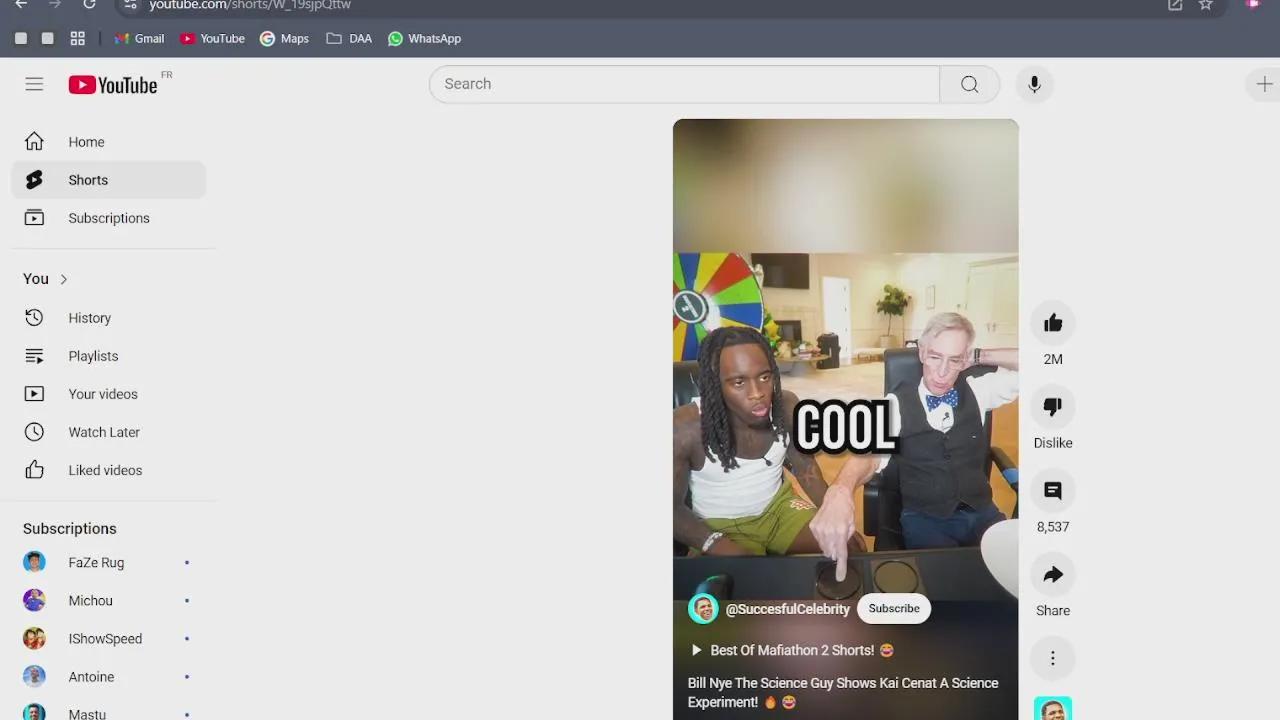Start voice search with microphone icon
Image resolution: width=1280 pixels, height=720 pixels.
point(1034,84)
